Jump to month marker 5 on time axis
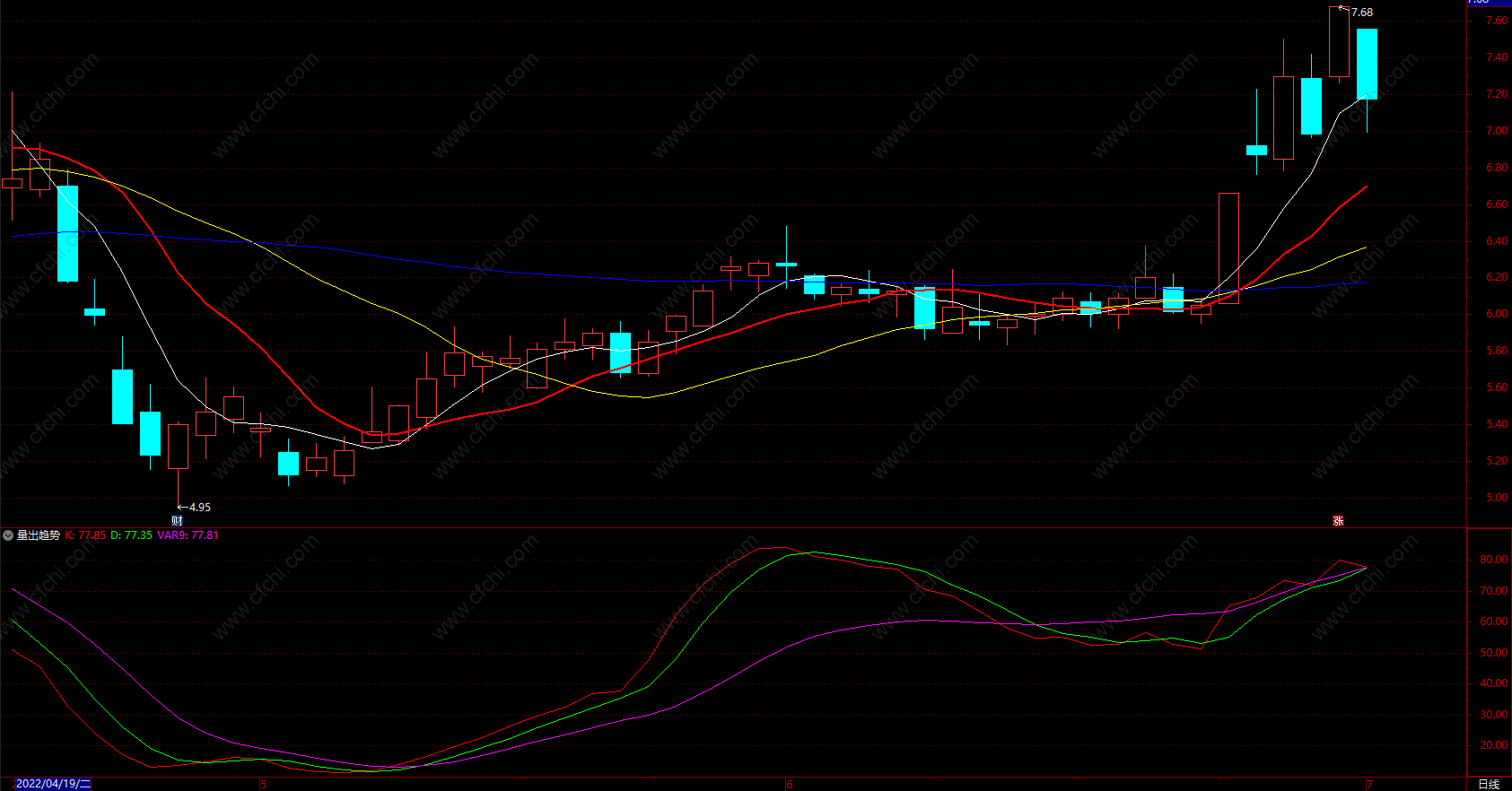This screenshot has width=1512, height=791. click(x=264, y=785)
